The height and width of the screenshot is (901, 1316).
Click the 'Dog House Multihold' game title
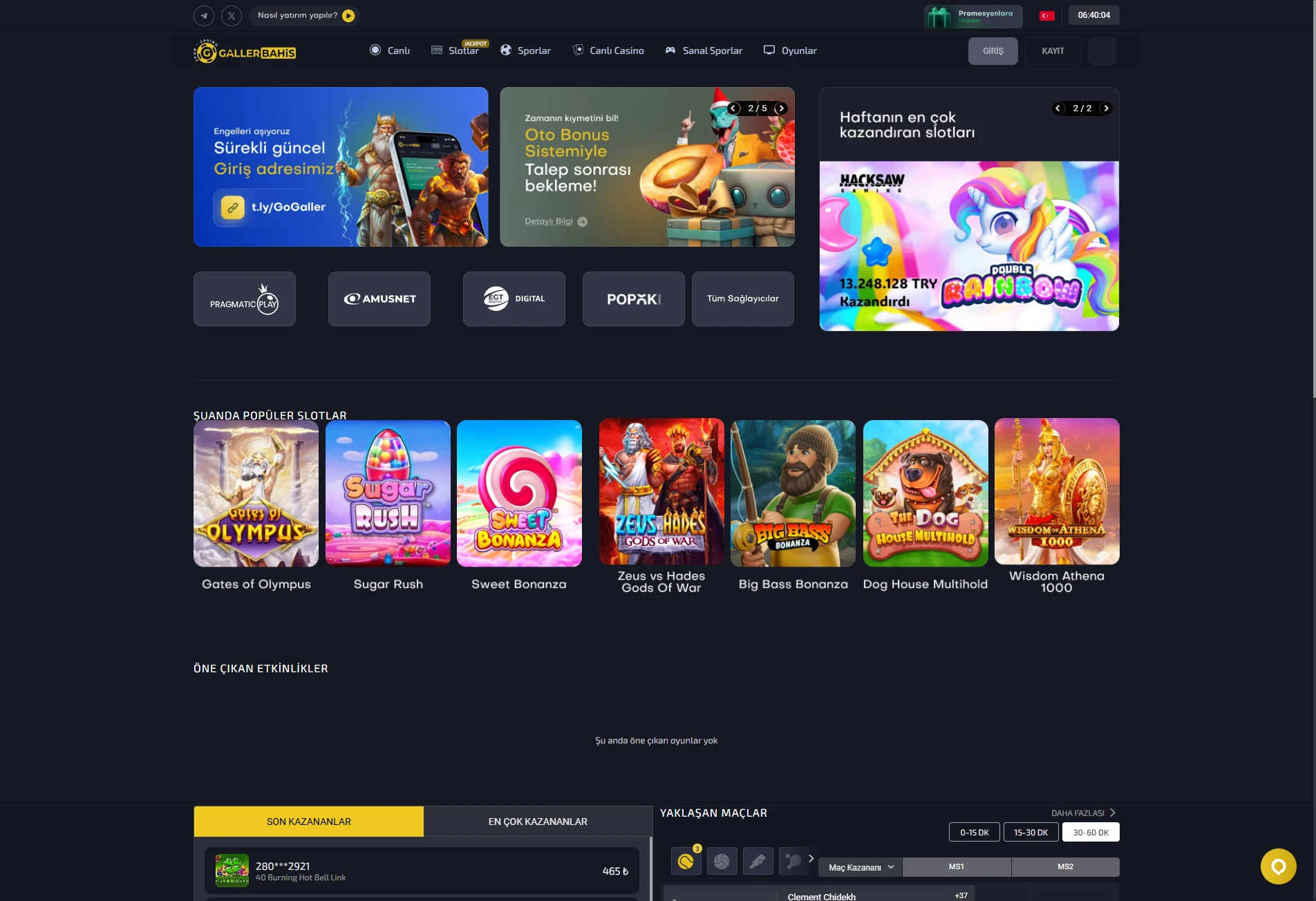pos(925,585)
